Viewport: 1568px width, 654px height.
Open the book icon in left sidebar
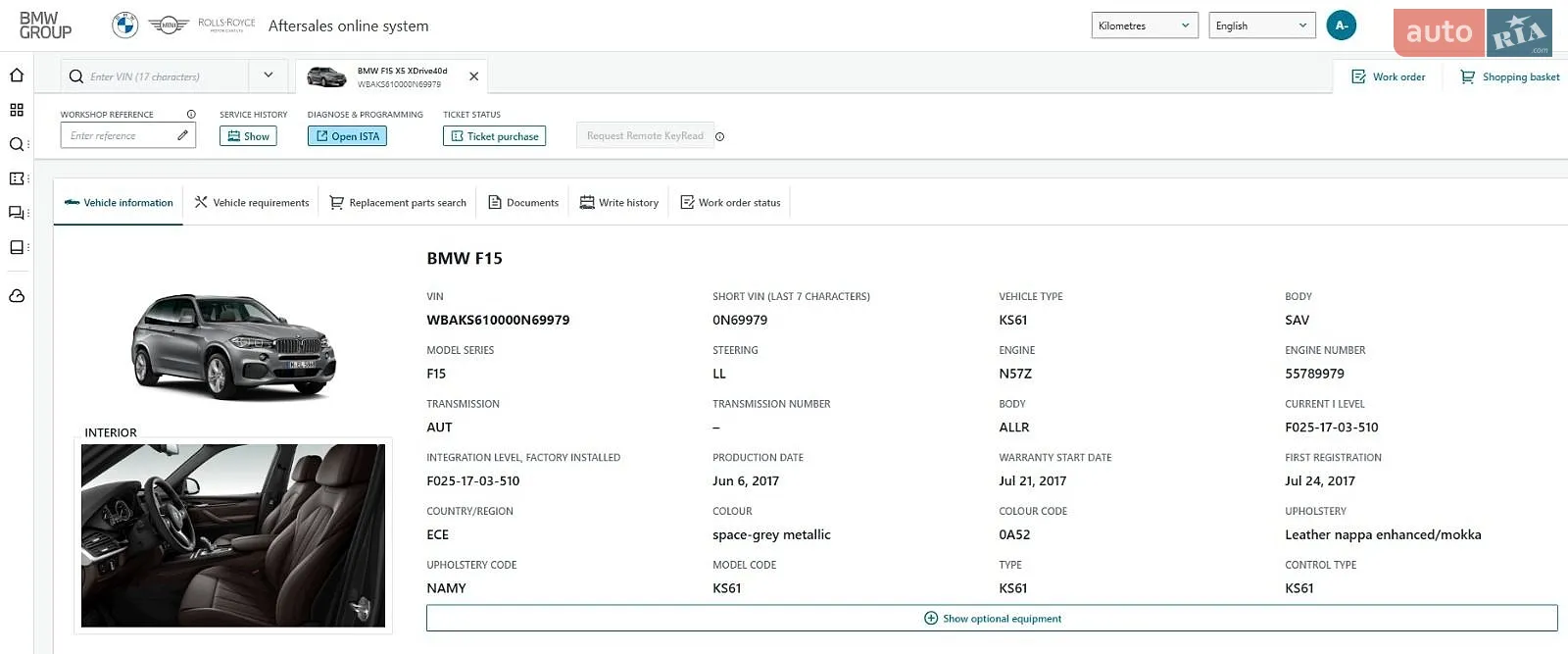coord(17,247)
